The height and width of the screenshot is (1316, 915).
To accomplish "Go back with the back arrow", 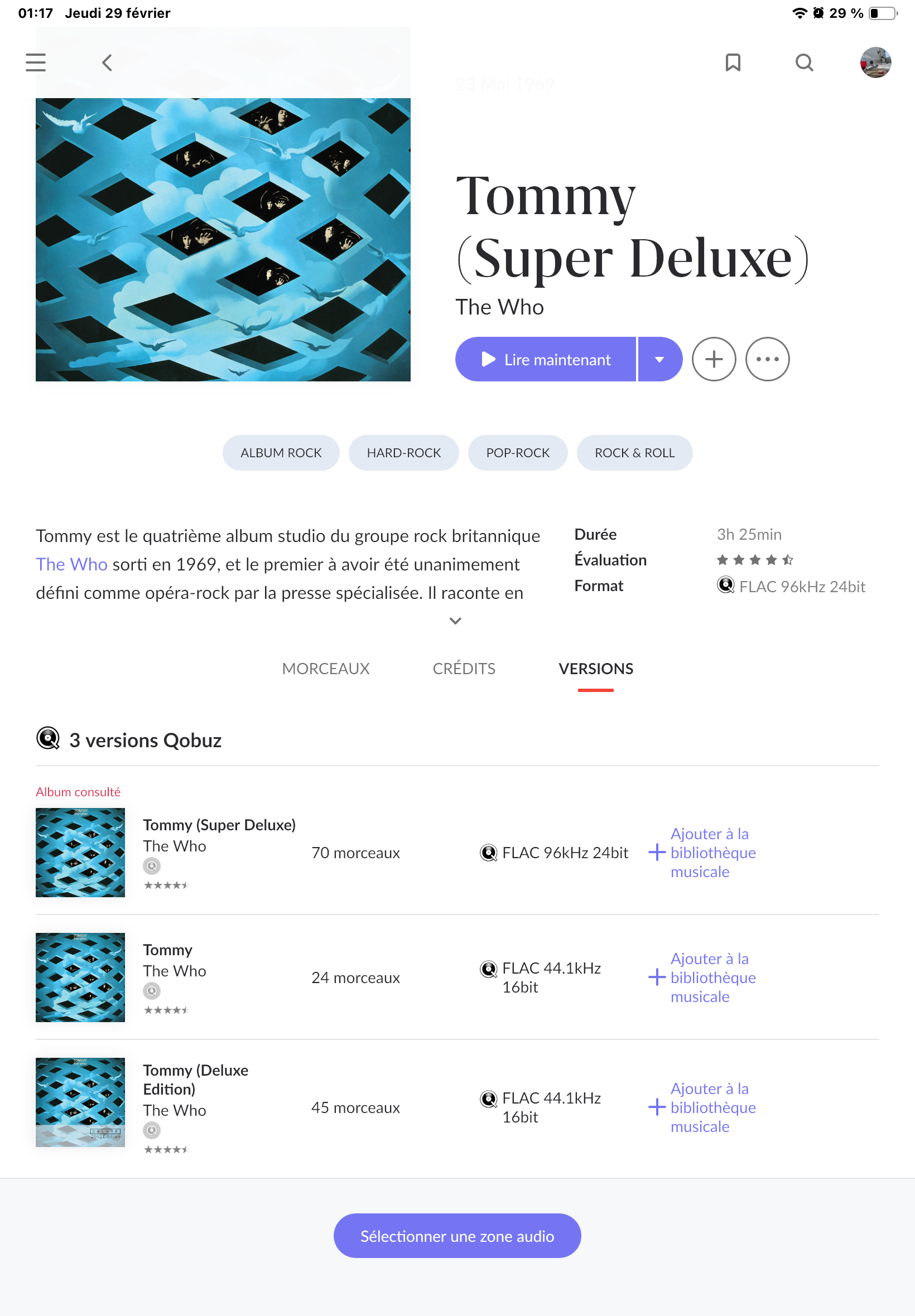I will [107, 62].
